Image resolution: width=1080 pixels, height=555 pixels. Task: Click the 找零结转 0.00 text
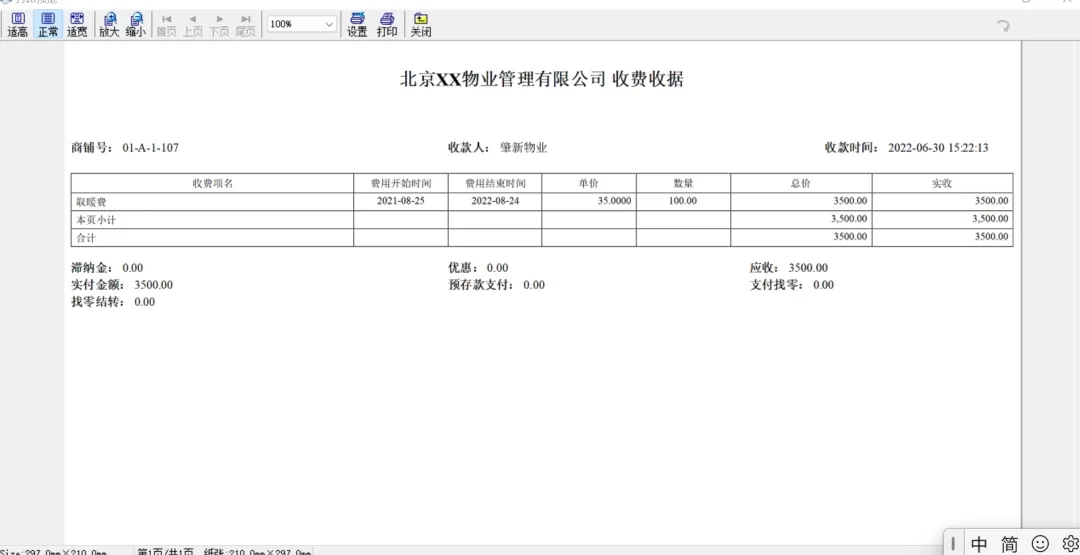tap(113, 302)
